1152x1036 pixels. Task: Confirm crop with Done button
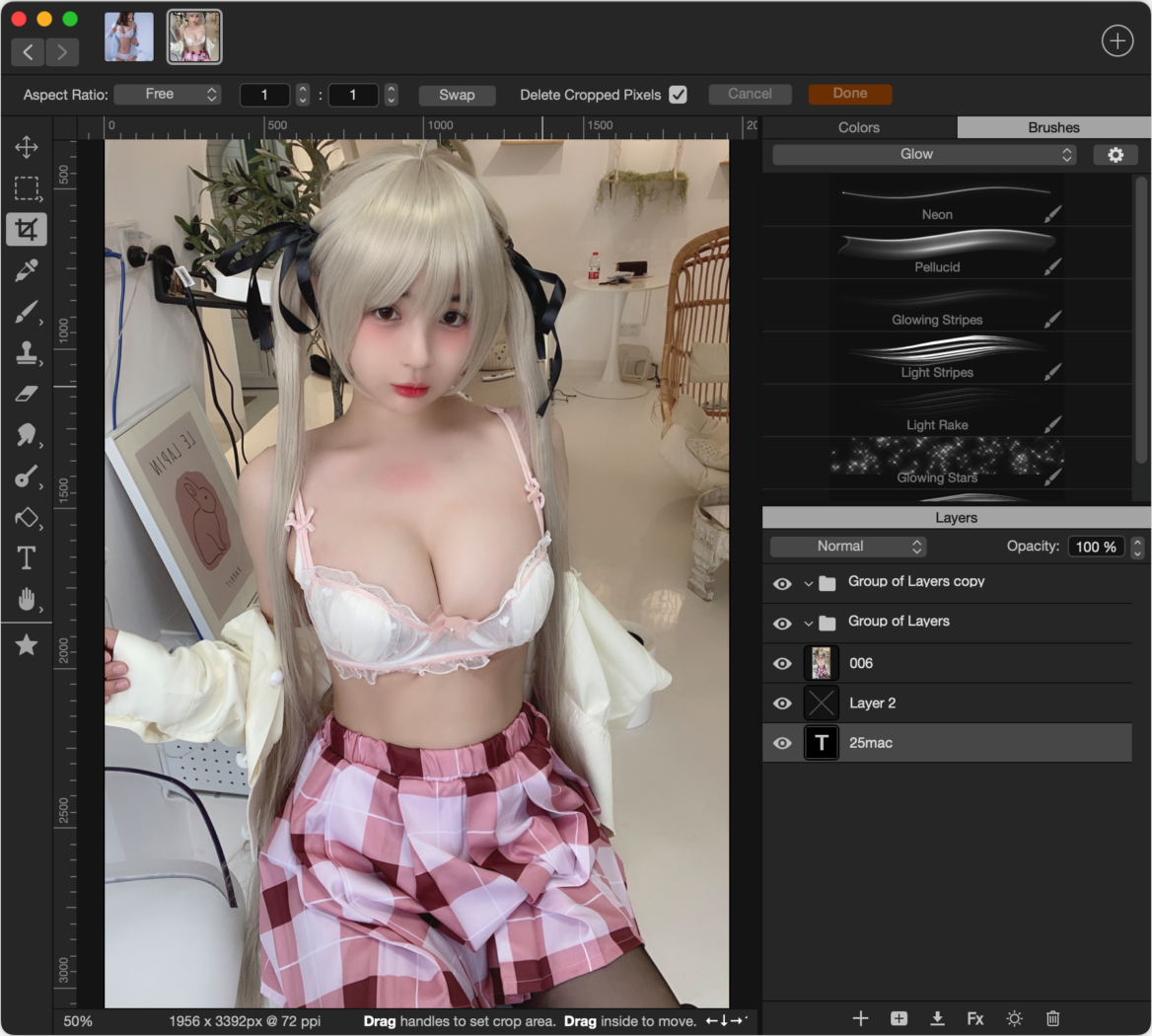[x=850, y=94]
